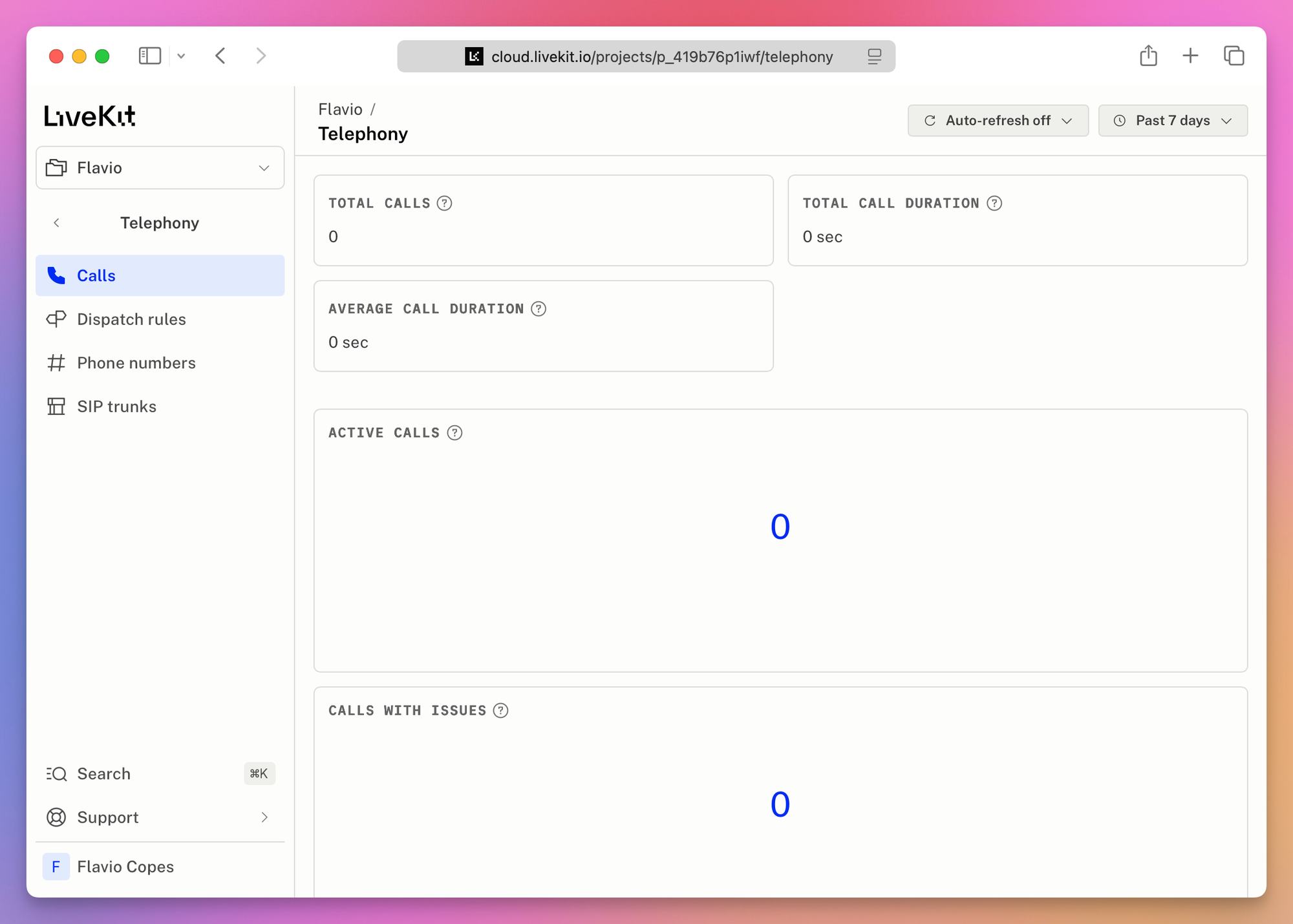Click the browser address bar
The image size is (1293, 924).
646,56
